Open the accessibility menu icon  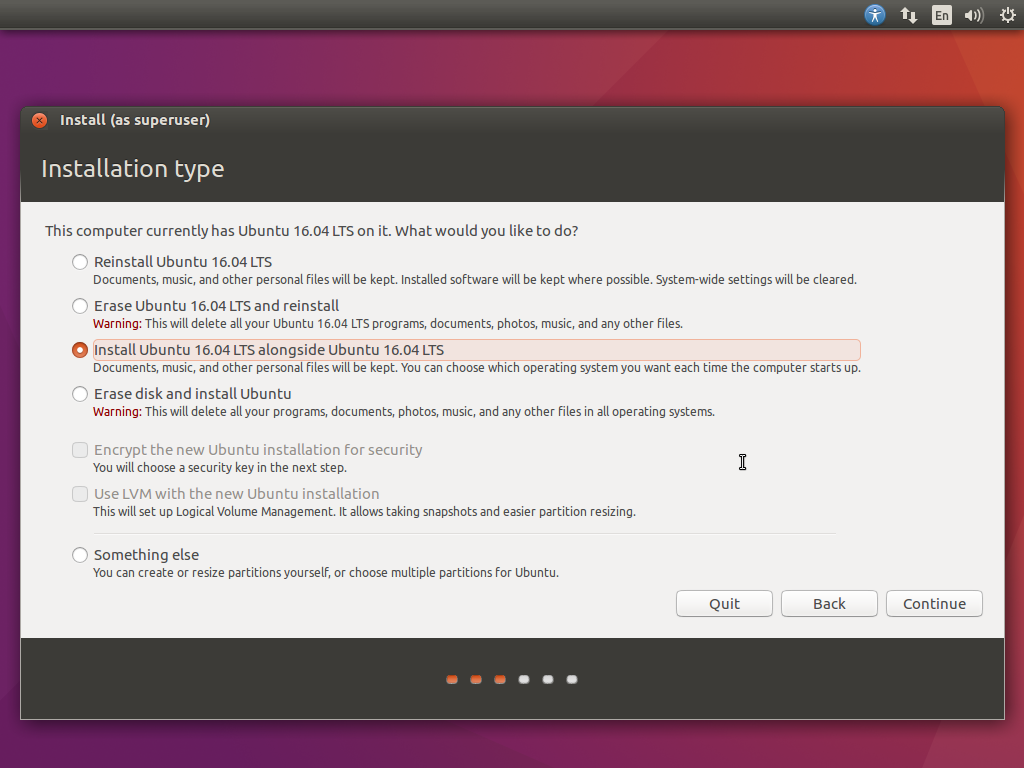click(x=875, y=15)
